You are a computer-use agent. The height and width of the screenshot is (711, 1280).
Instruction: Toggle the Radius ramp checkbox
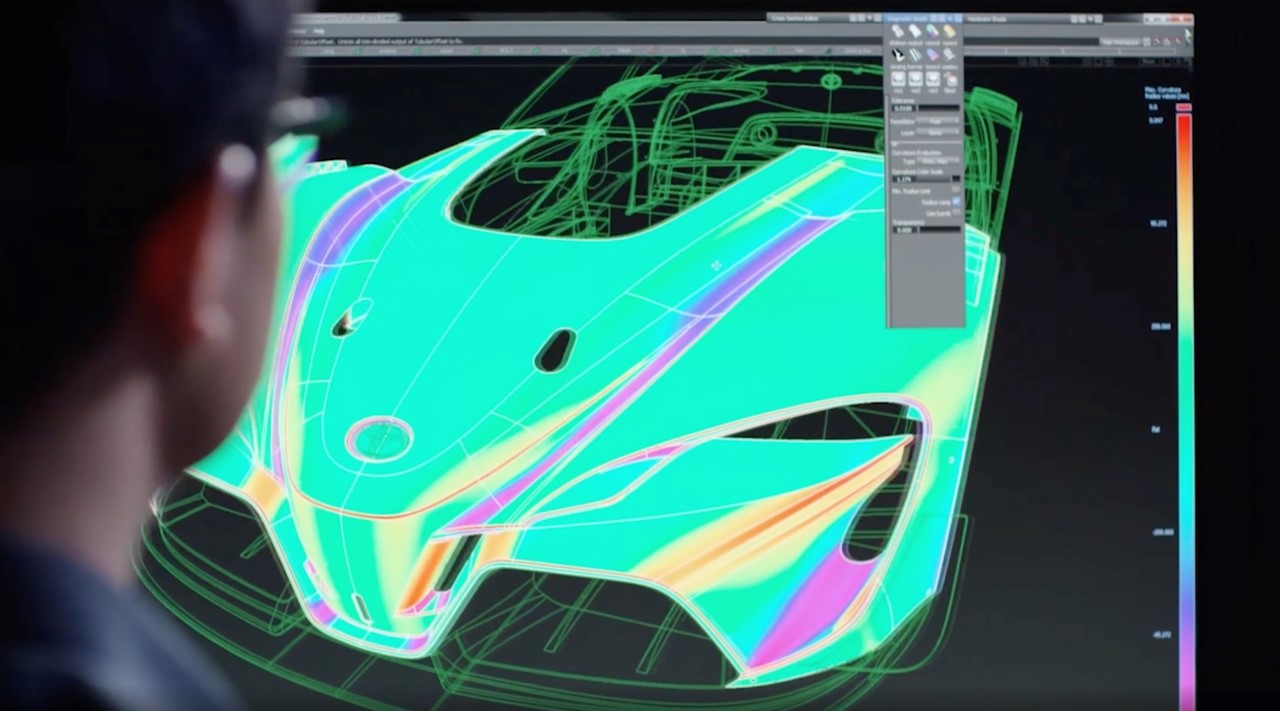pos(956,201)
